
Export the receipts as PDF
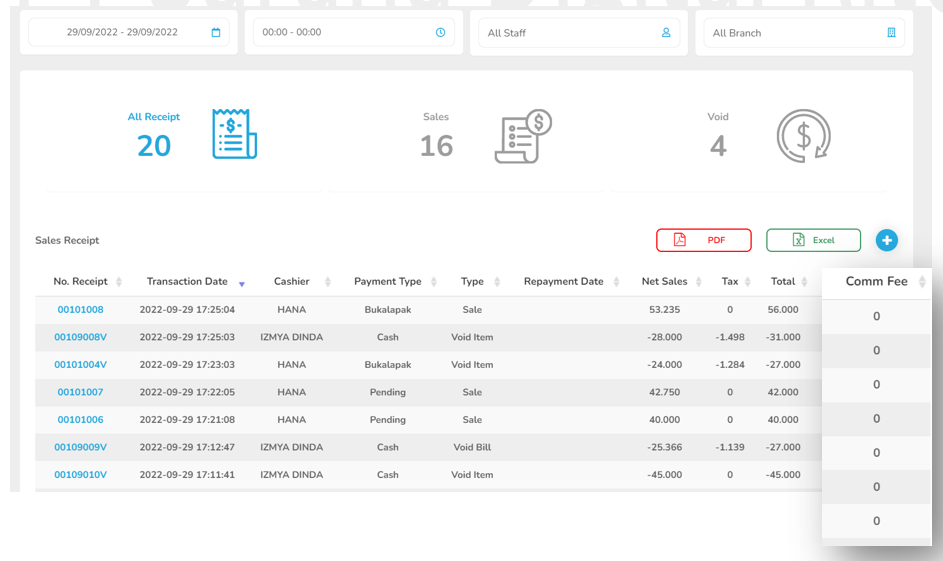(703, 240)
